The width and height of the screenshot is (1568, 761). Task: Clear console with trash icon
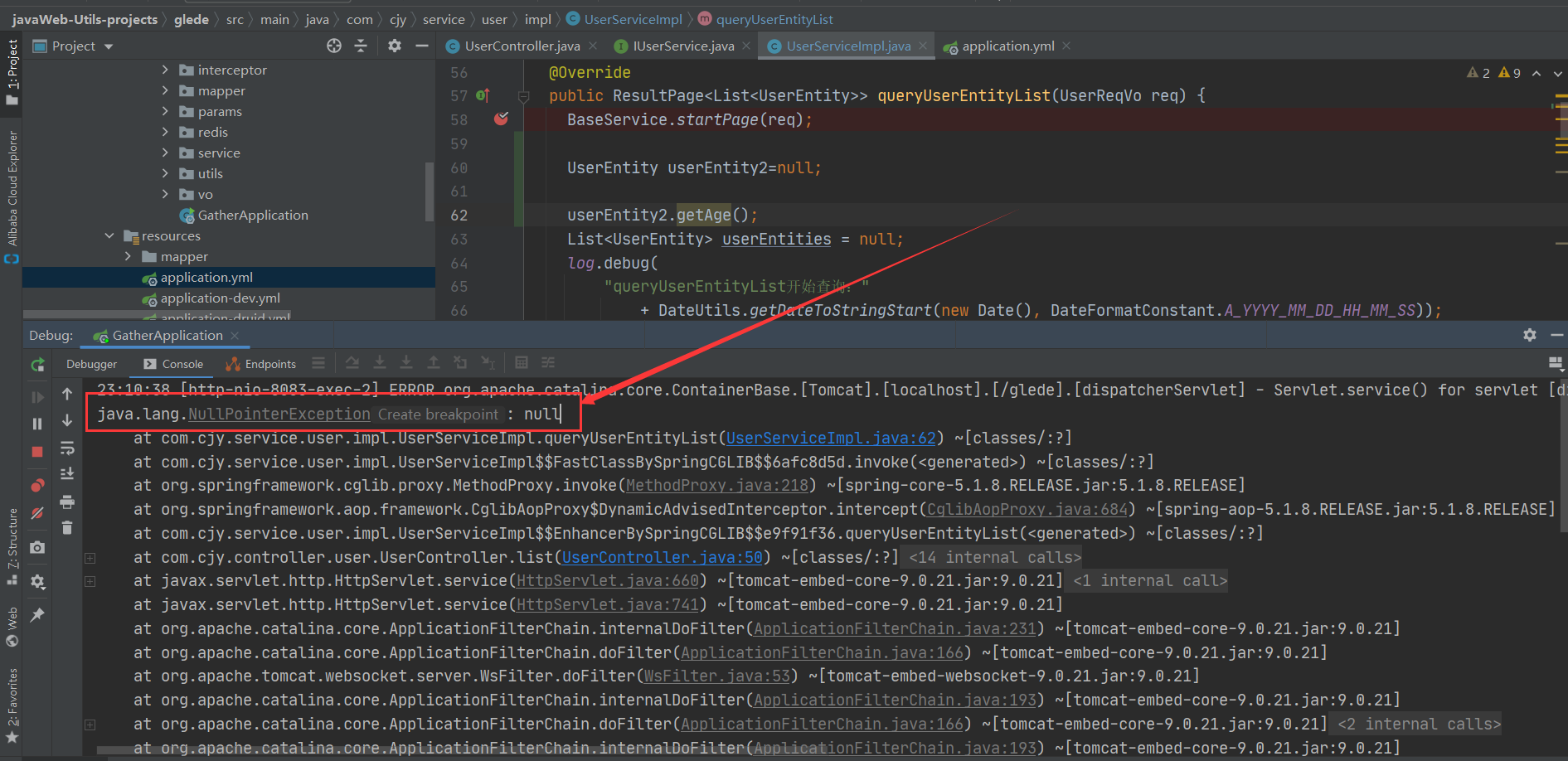(67, 527)
